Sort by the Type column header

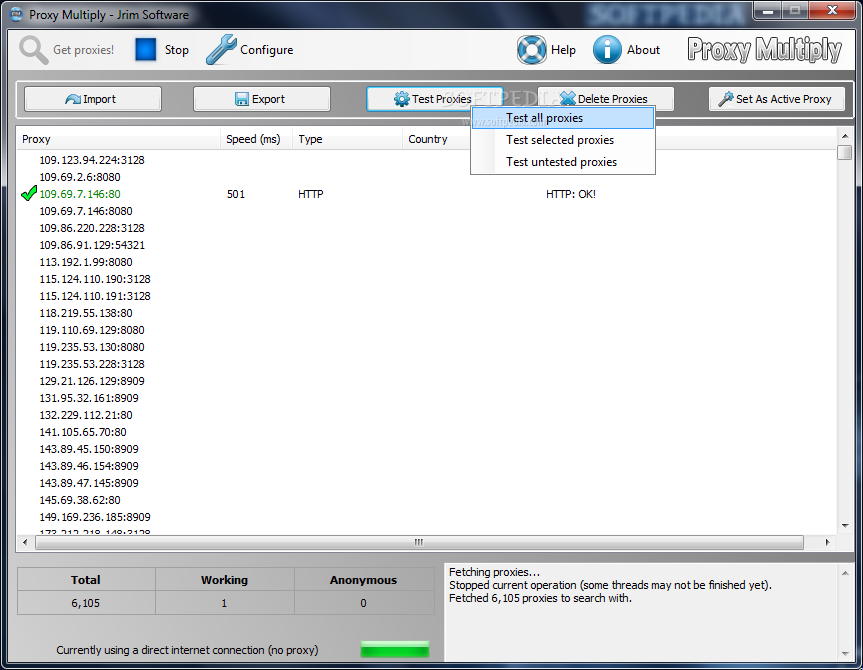tap(347, 139)
